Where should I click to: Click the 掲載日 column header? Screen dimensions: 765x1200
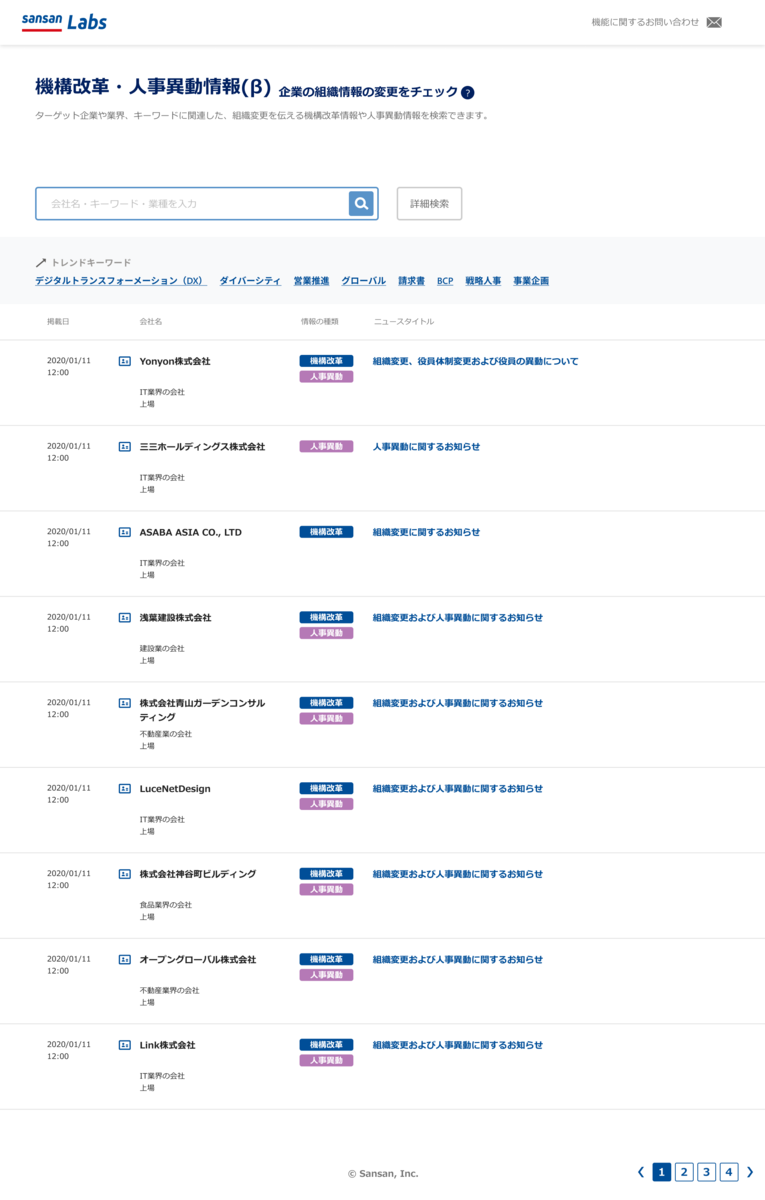(58, 322)
